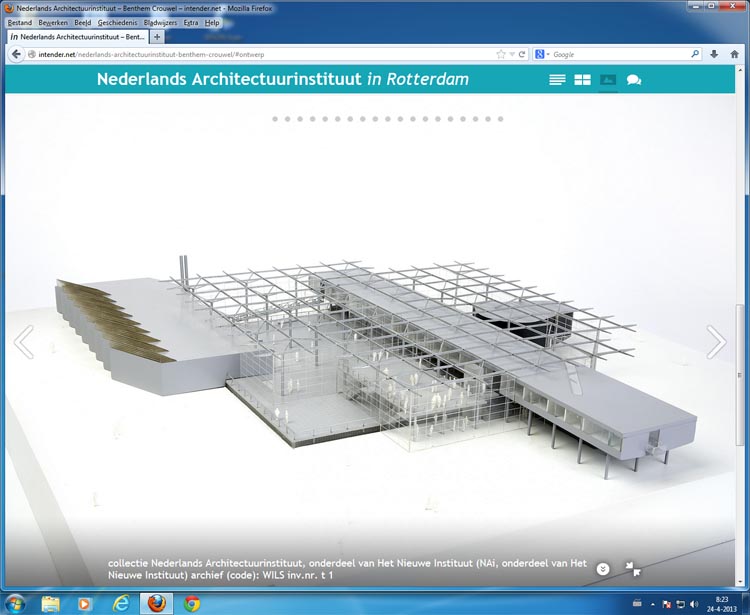Screen dimensions: 750x615
Task: Focus the Google search field
Action: point(620,55)
